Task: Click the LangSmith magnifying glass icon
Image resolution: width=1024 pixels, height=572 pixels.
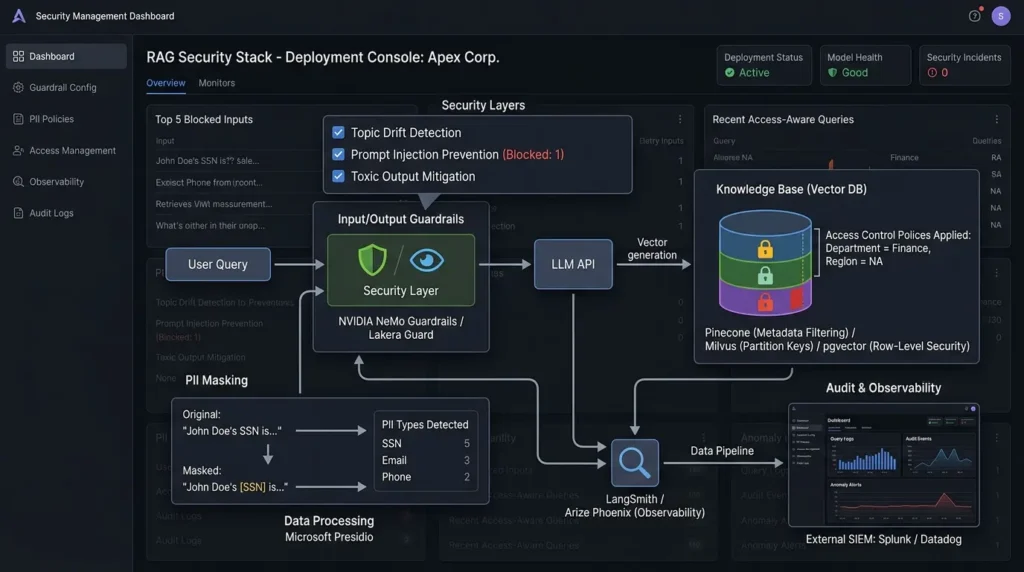Action: point(634,463)
